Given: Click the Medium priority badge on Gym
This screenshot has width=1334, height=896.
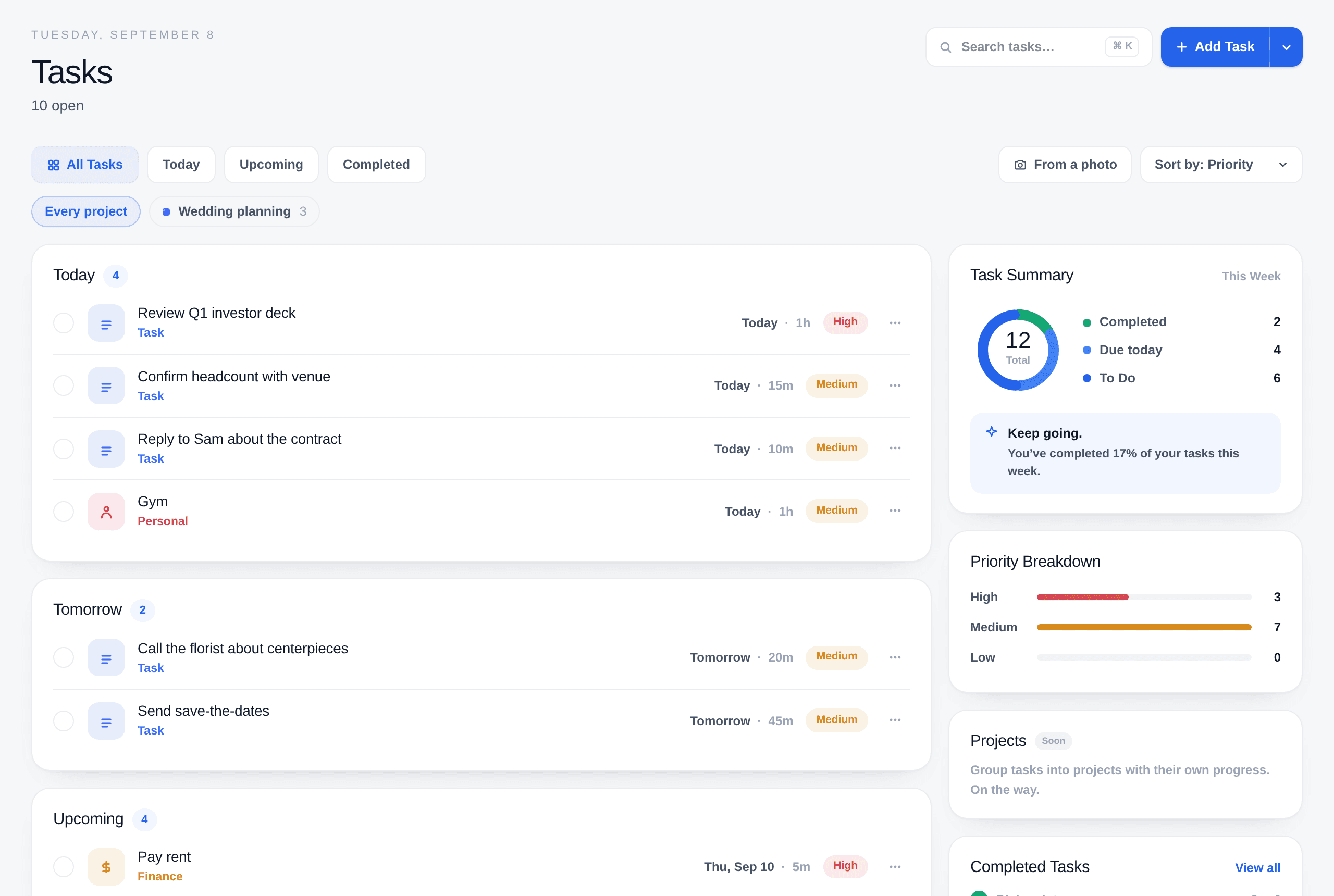Looking at the screenshot, I should pos(837,511).
